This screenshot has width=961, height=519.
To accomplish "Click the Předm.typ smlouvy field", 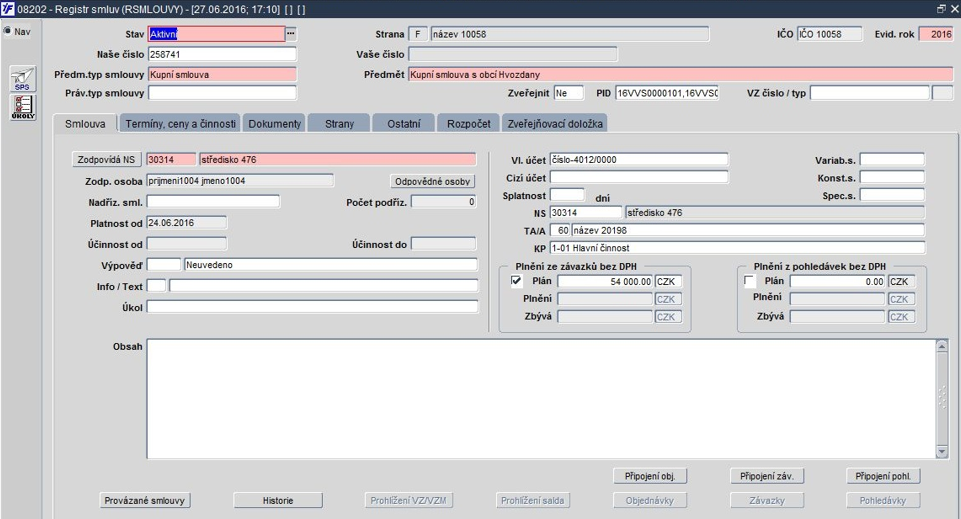I will tap(222, 75).
